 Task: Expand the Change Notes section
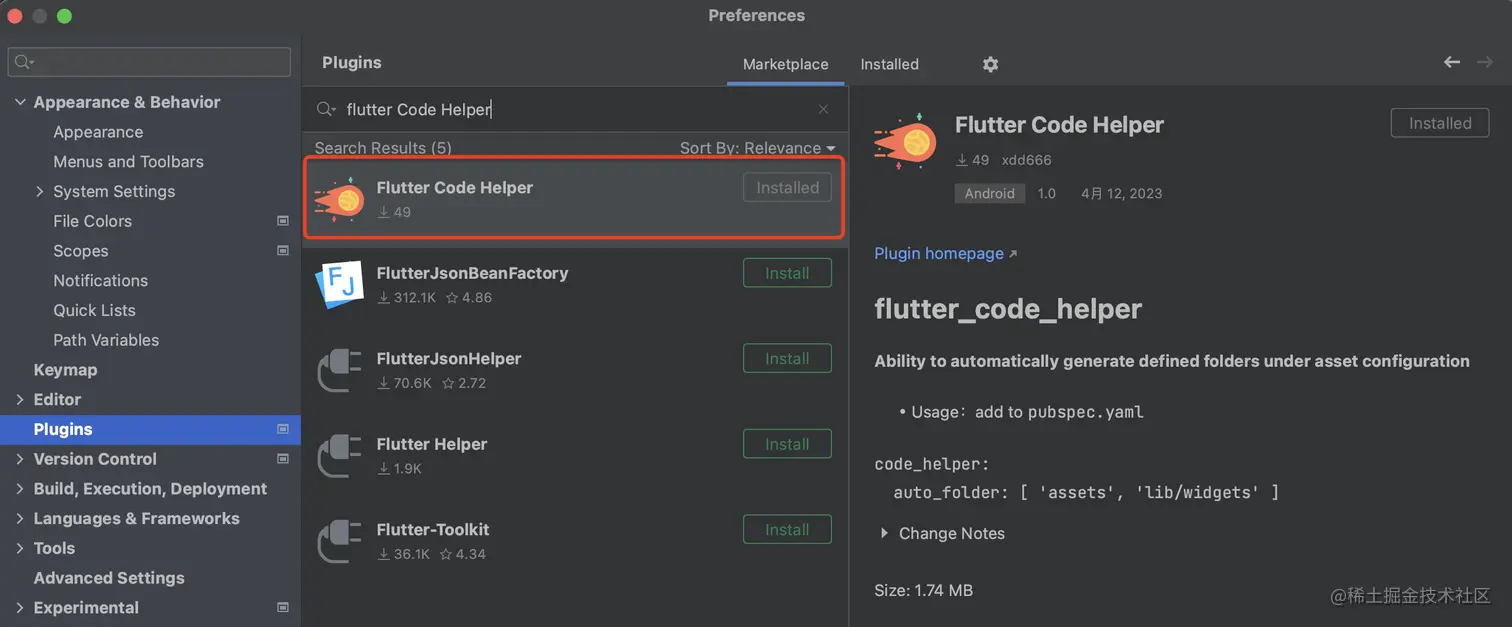click(x=884, y=533)
